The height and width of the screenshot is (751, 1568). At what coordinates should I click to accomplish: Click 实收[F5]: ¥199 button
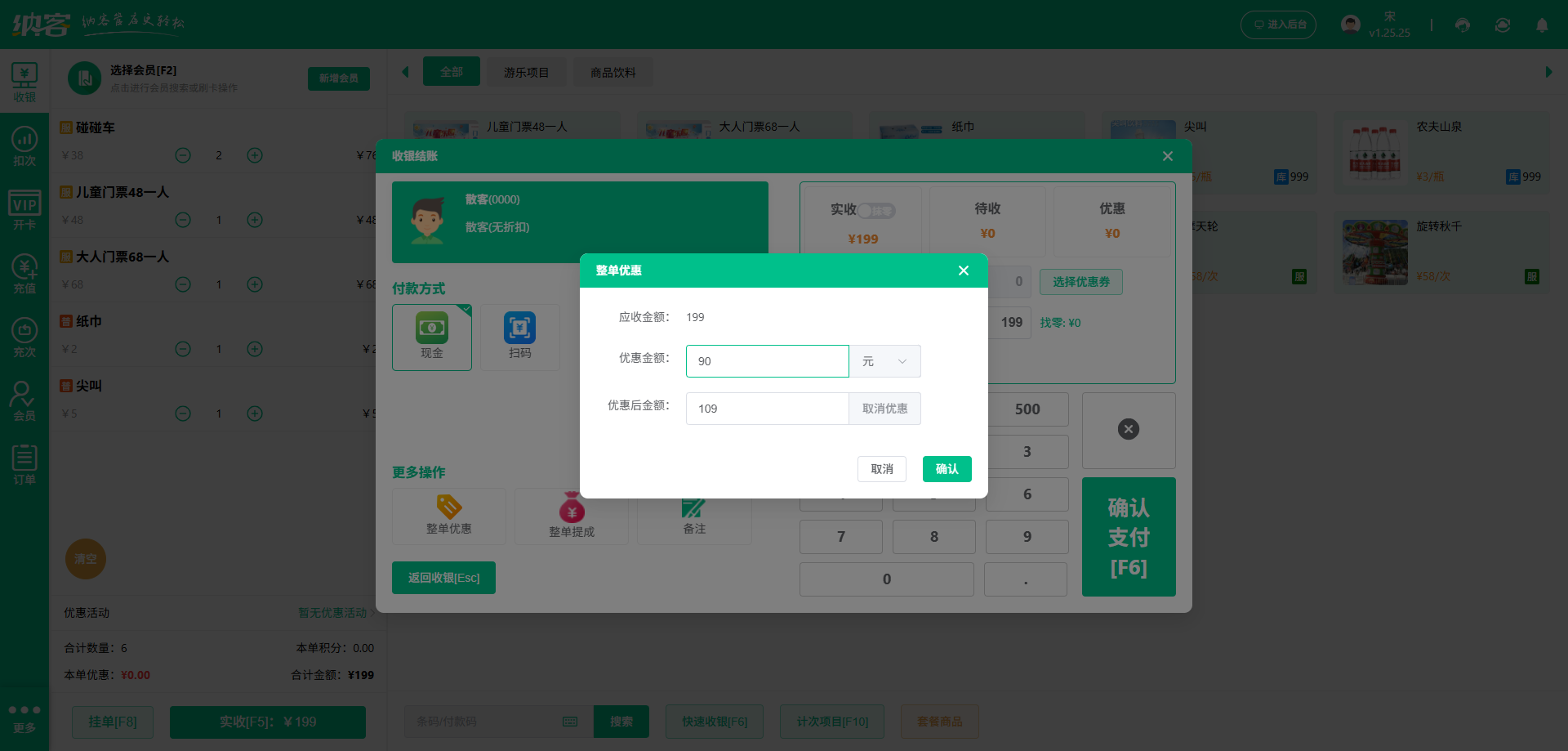[268, 722]
